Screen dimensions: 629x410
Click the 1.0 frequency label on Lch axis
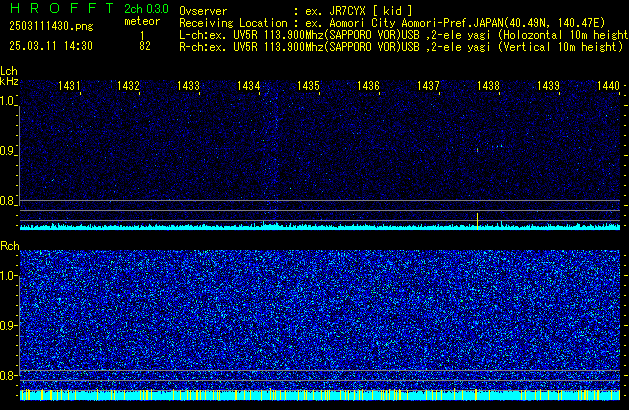(x=7, y=101)
